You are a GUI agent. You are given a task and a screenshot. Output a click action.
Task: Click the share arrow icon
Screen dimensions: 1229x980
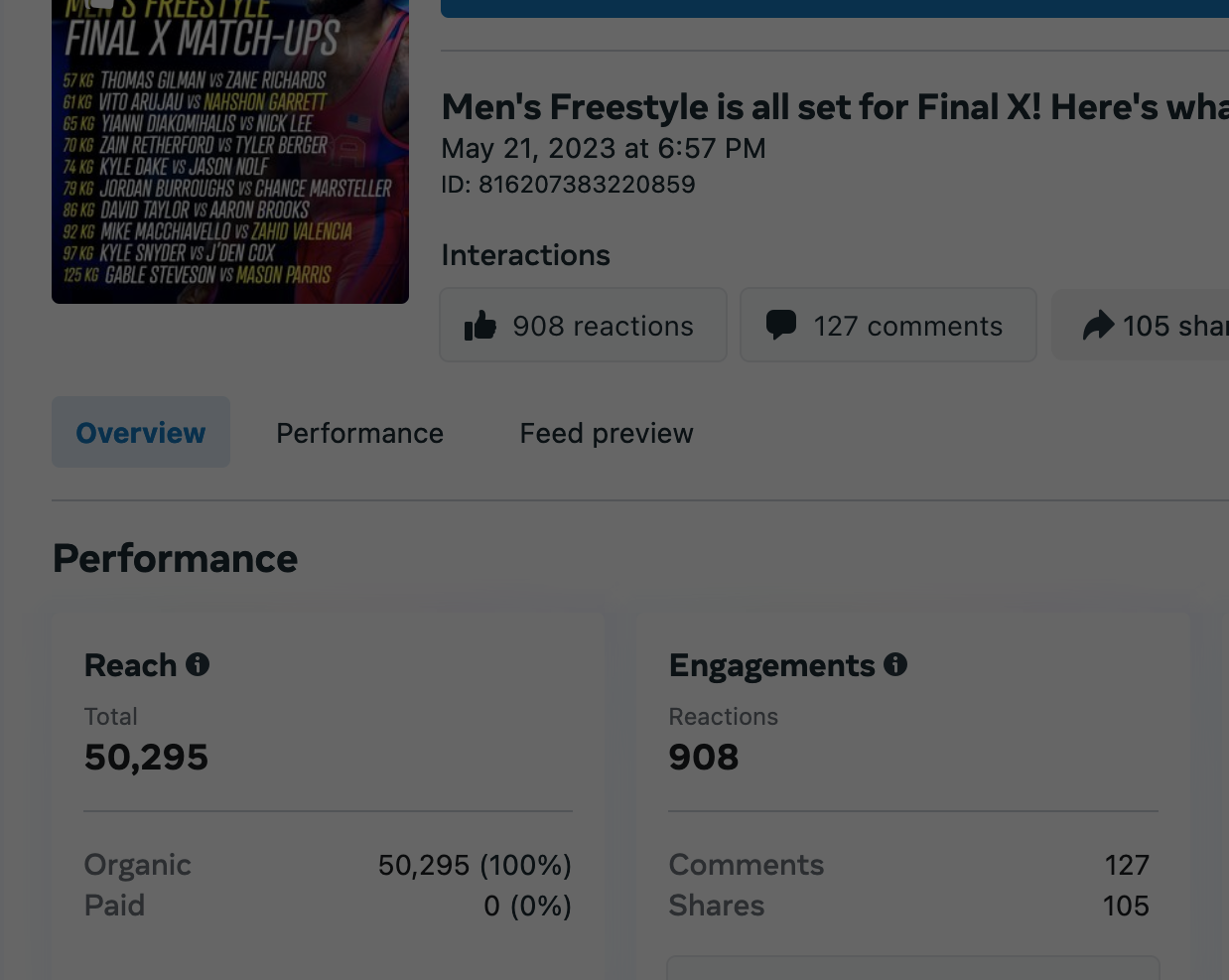click(x=1098, y=326)
